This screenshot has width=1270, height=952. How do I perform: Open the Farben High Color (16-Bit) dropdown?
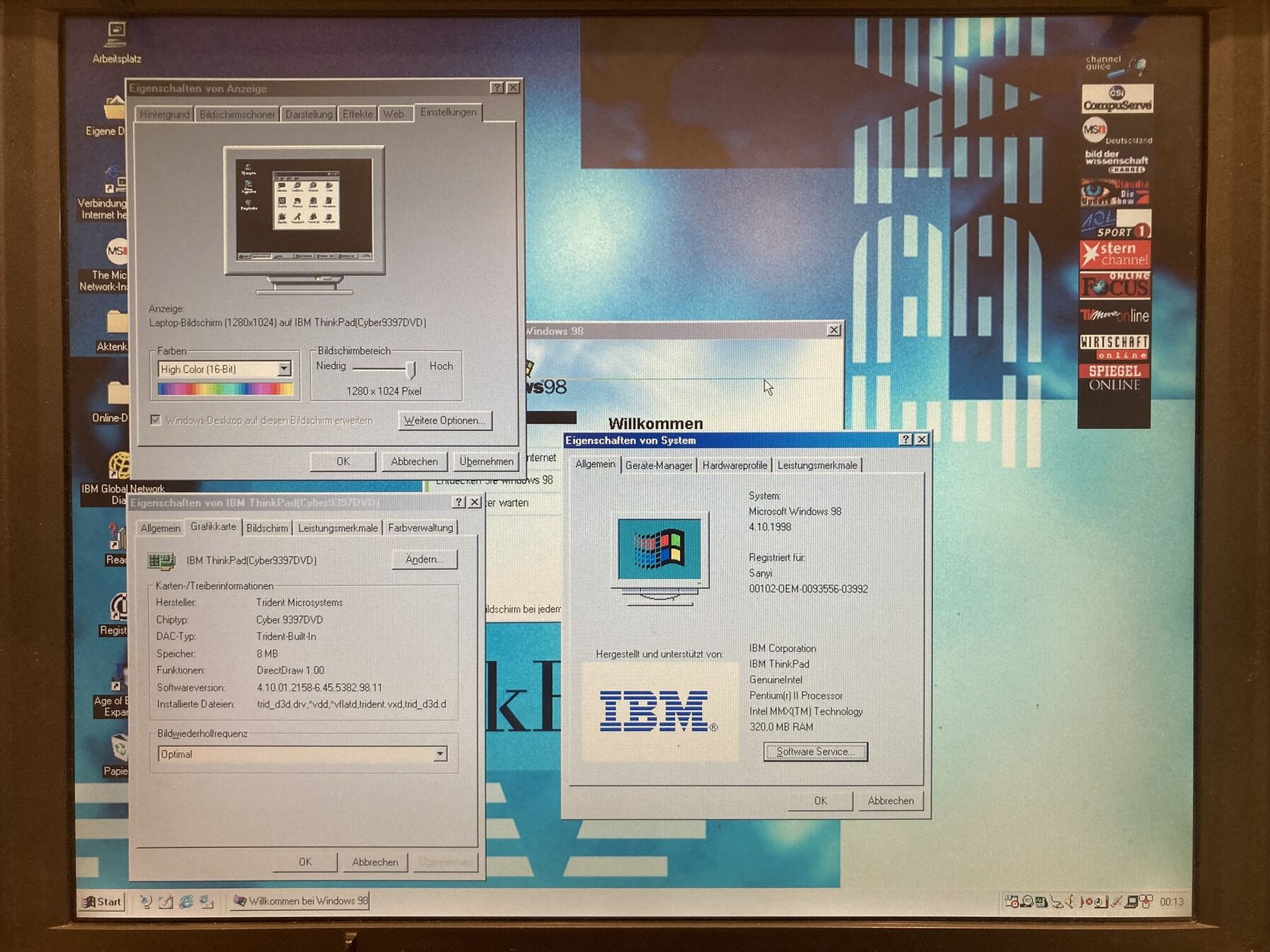[283, 369]
